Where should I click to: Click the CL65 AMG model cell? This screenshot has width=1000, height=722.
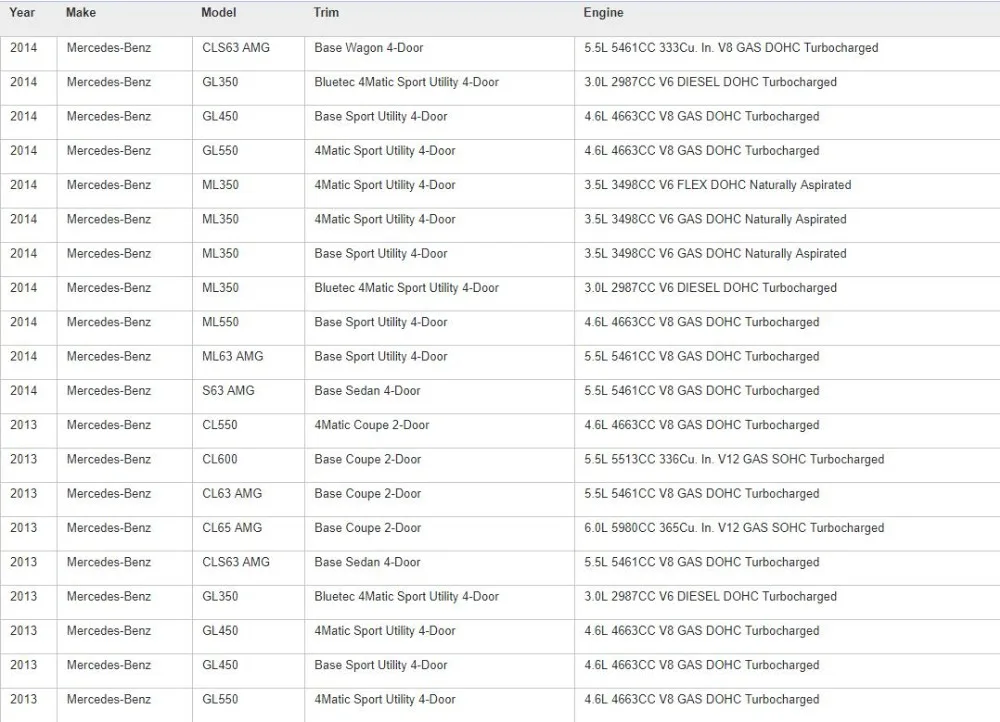click(x=248, y=534)
